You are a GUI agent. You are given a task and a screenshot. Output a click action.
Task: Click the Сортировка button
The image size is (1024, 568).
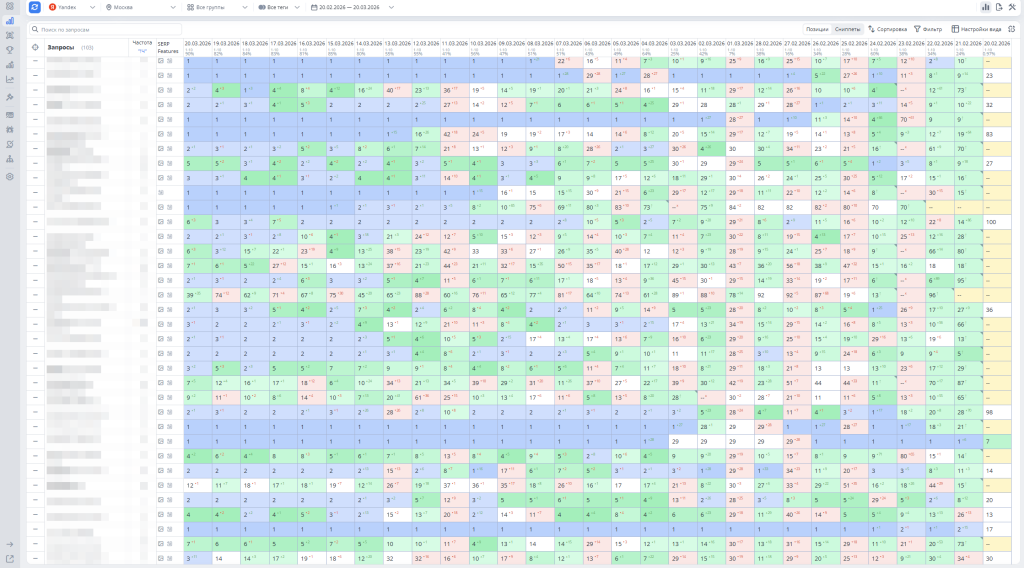[x=888, y=29]
